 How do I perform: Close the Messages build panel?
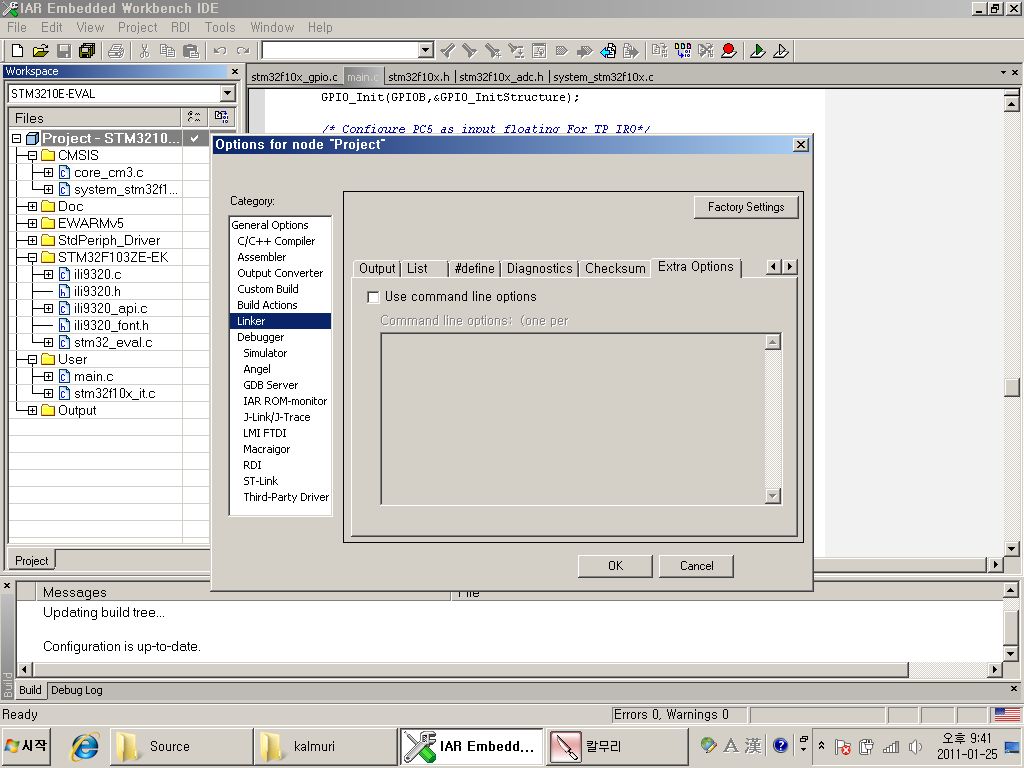coord(7,586)
